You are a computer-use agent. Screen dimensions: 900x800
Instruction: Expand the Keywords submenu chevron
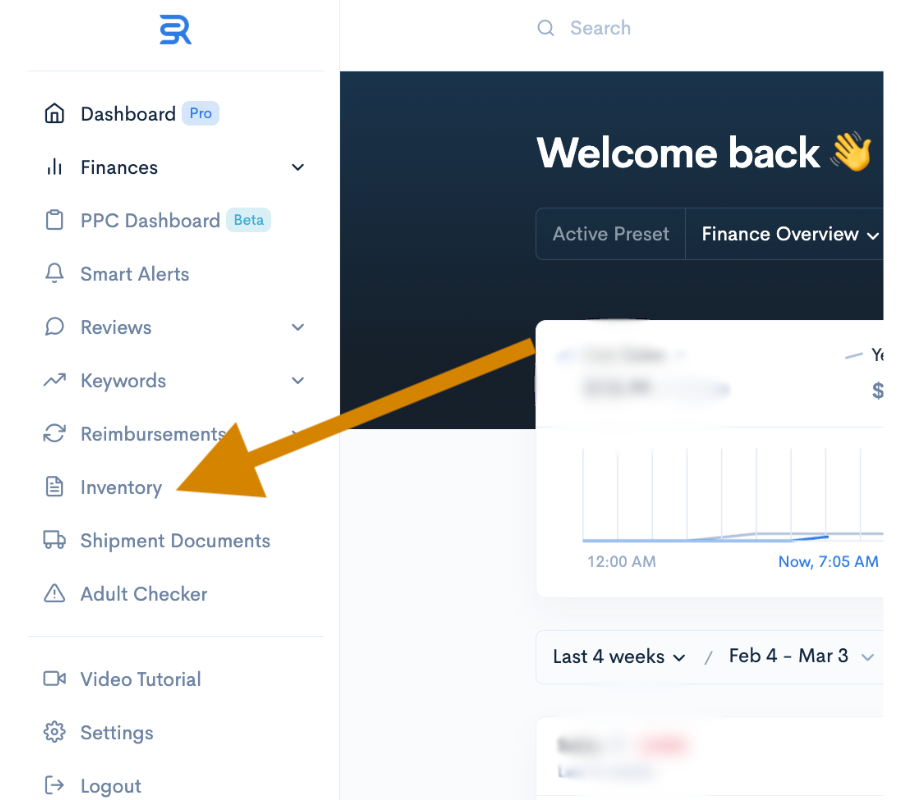tap(297, 381)
